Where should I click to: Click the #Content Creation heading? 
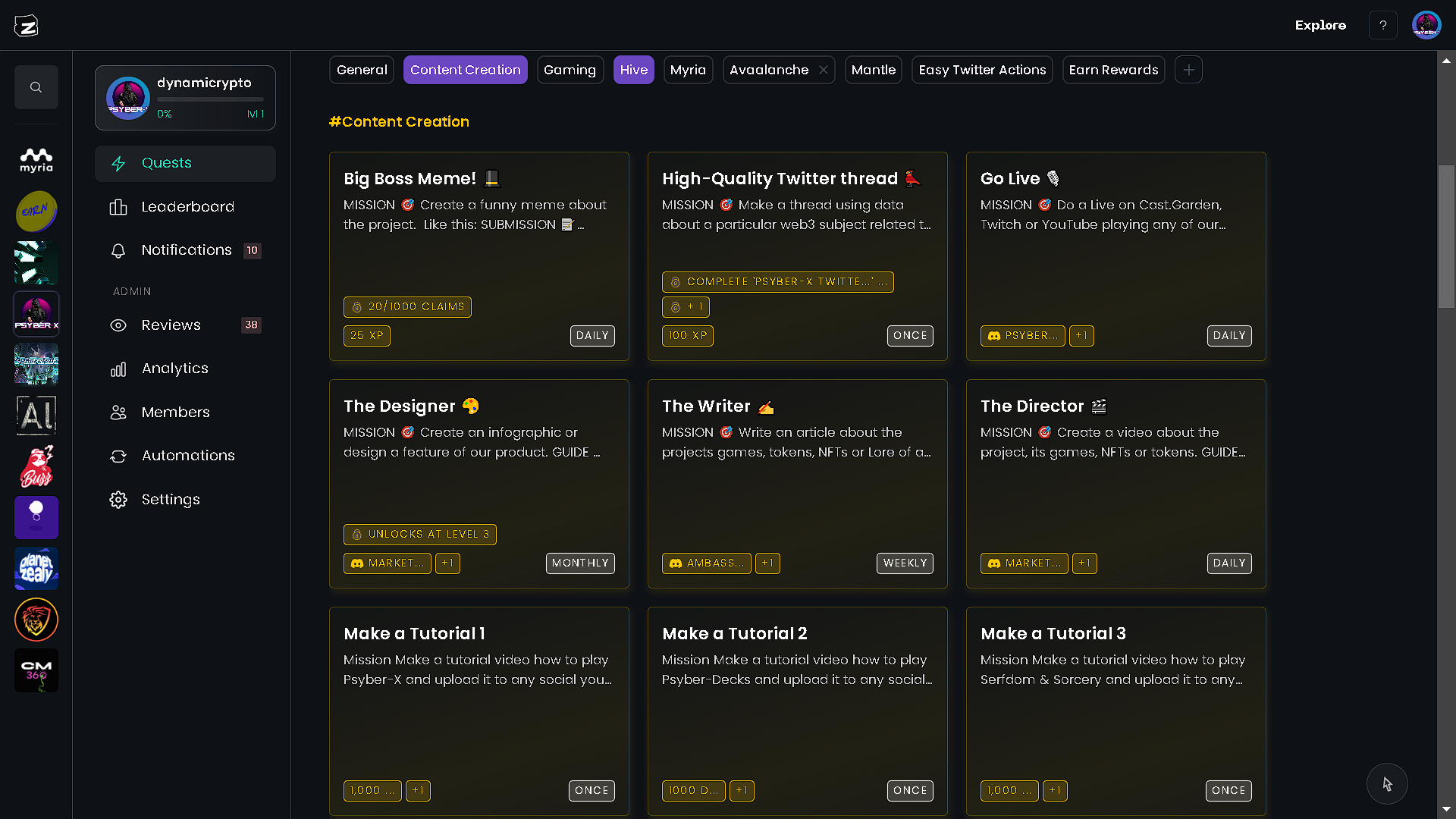point(399,122)
